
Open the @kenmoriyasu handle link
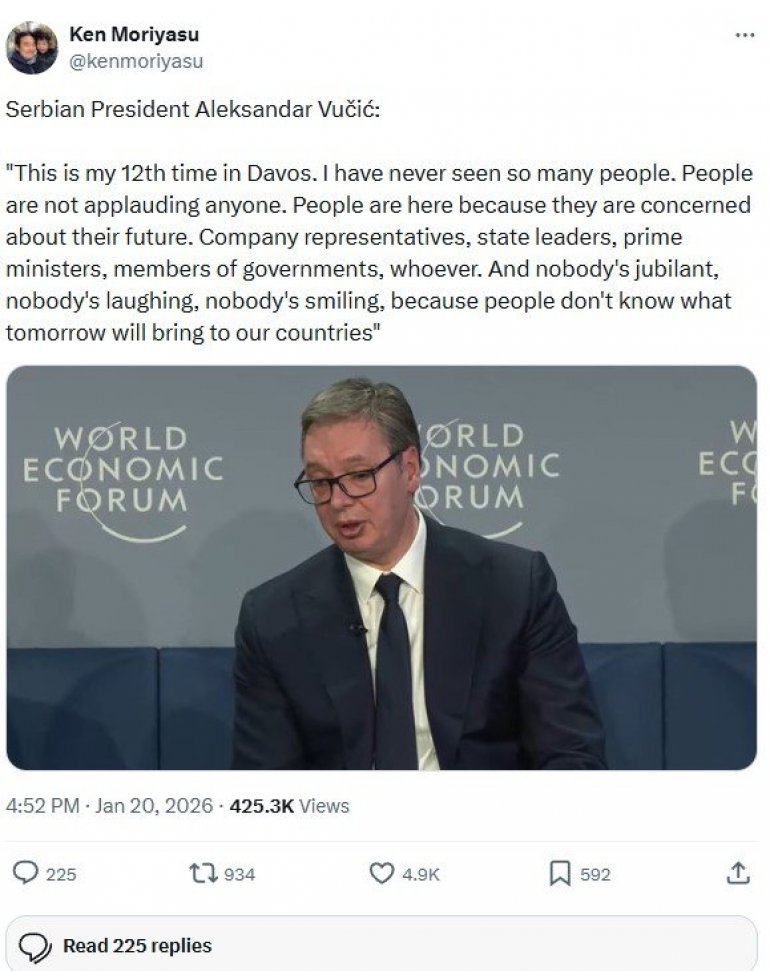click(136, 61)
